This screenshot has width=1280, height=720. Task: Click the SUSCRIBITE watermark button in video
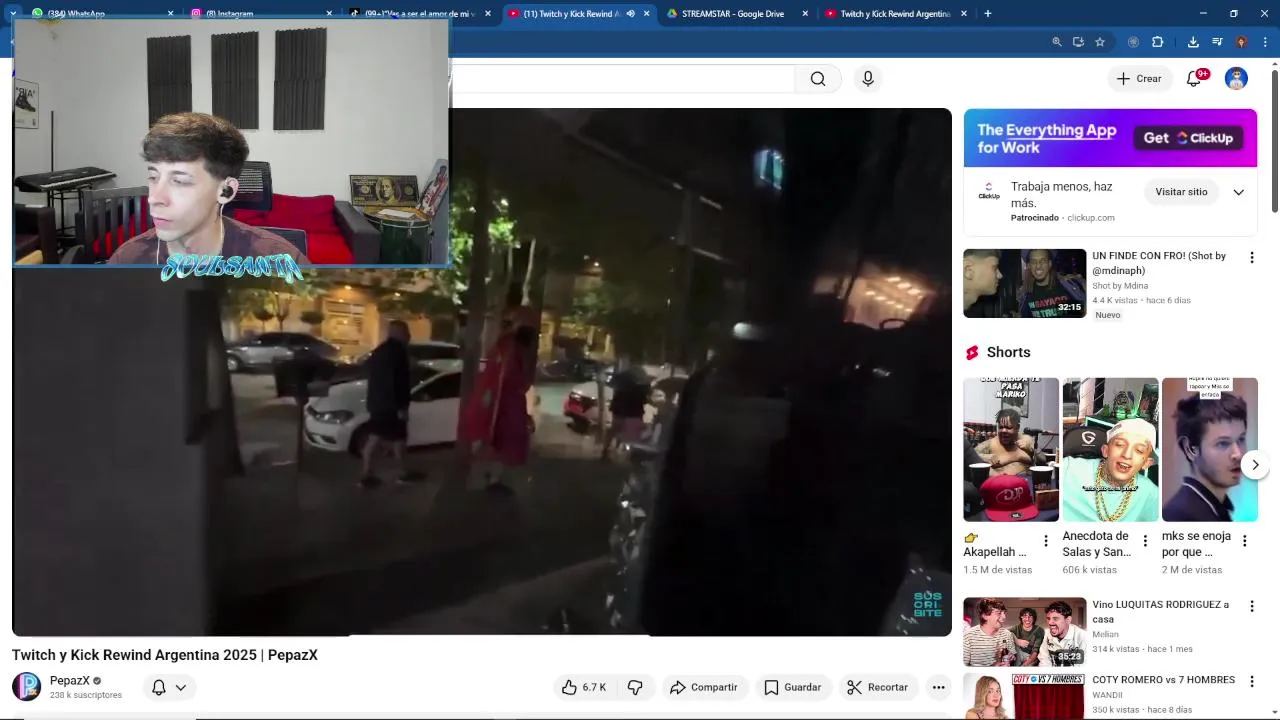pyautogui.click(x=928, y=604)
